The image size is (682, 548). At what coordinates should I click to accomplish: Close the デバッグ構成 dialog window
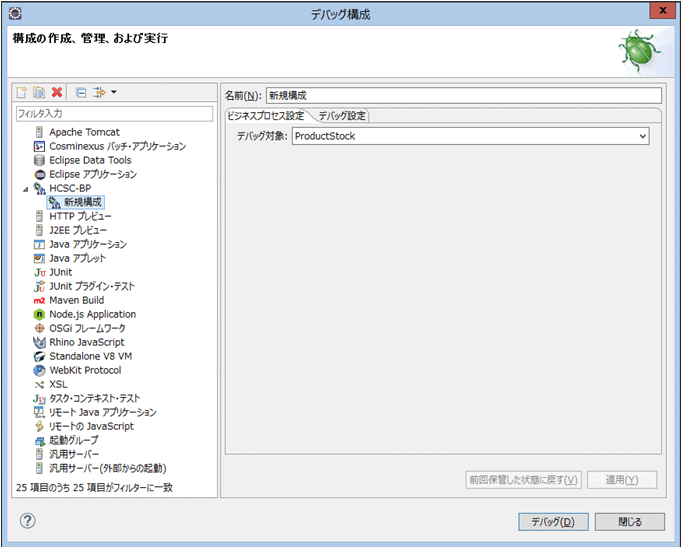[x=662, y=10]
